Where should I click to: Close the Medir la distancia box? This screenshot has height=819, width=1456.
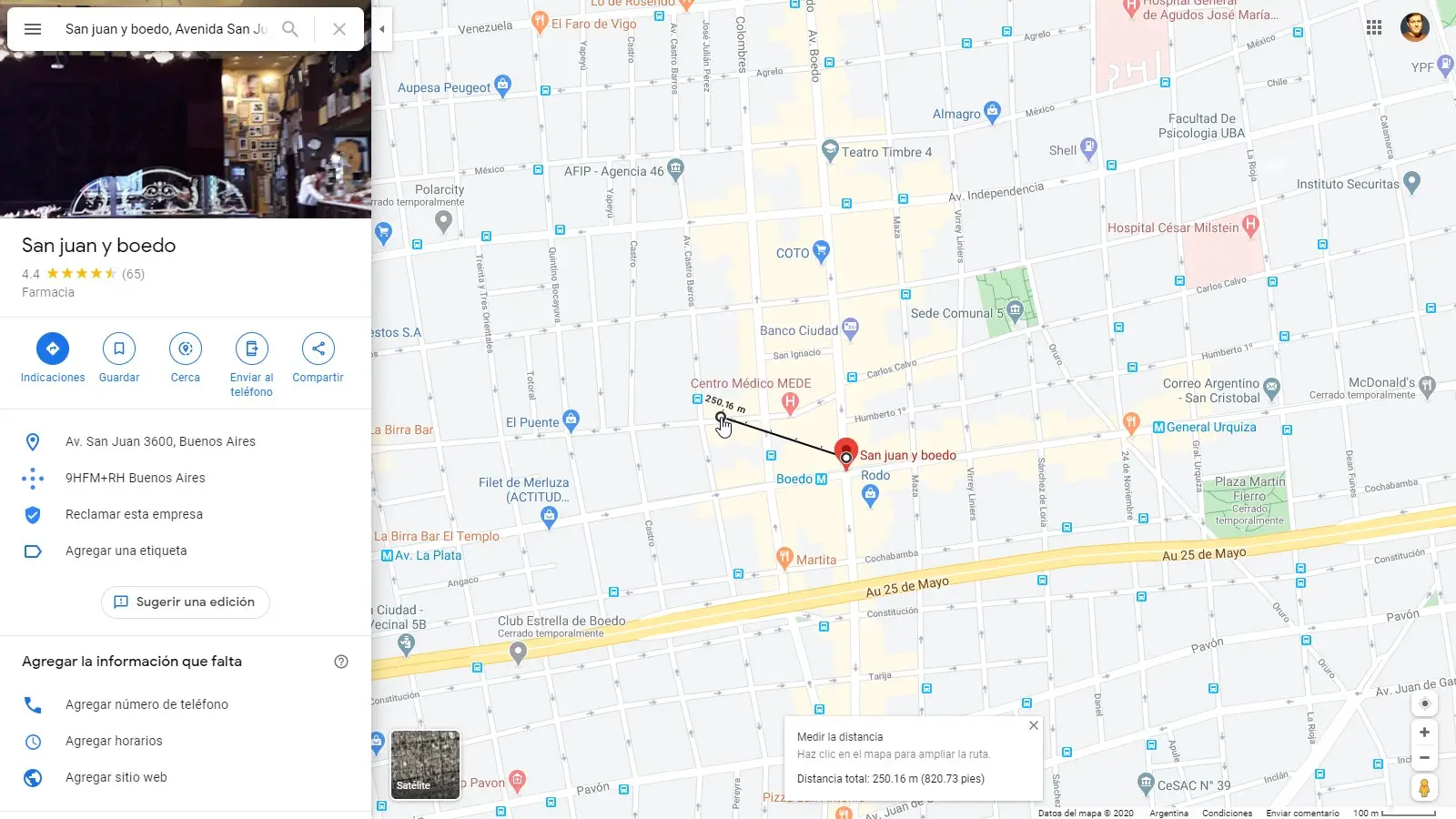[1033, 725]
